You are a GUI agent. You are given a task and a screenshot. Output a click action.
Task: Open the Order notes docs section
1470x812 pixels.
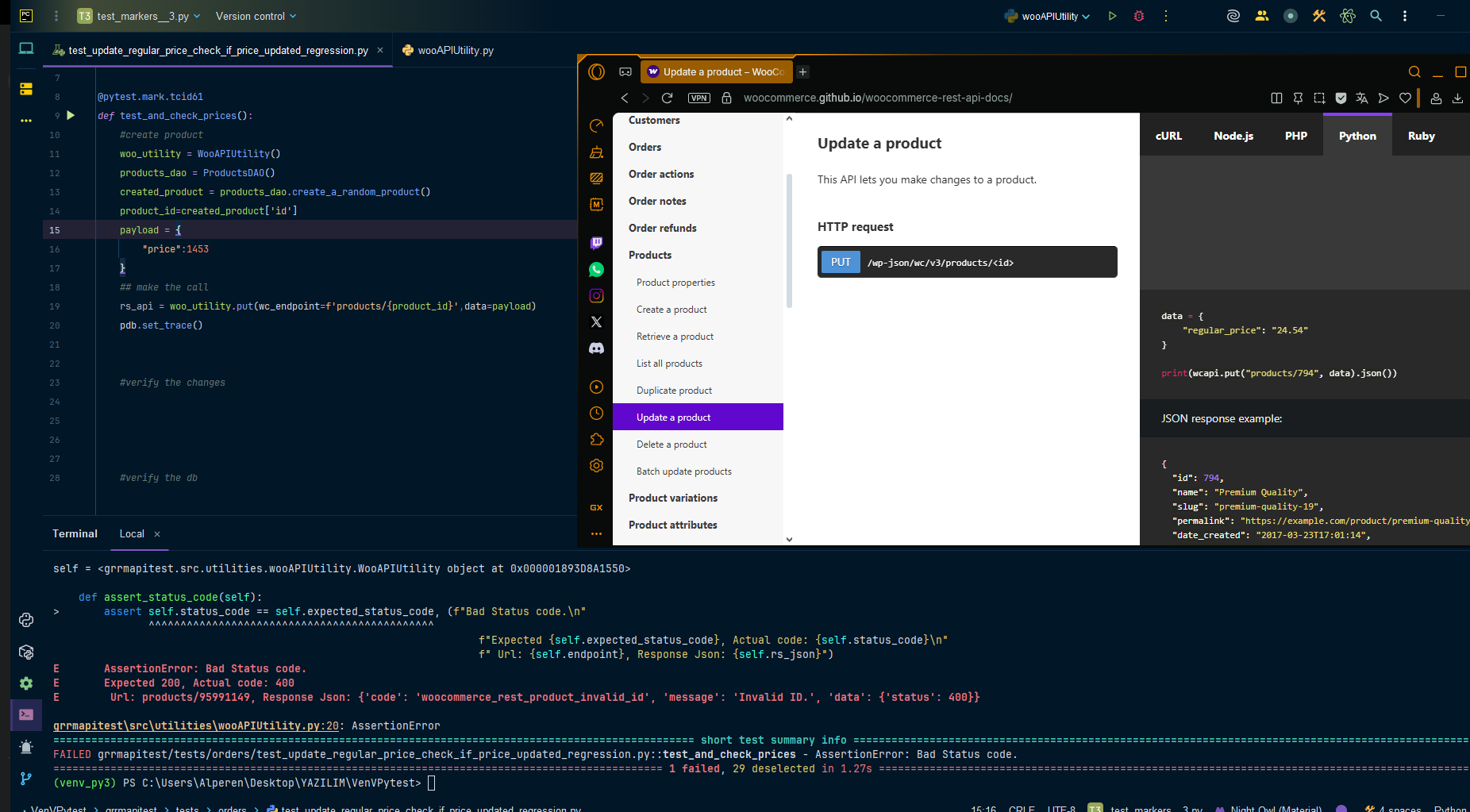(x=657, y=201)
